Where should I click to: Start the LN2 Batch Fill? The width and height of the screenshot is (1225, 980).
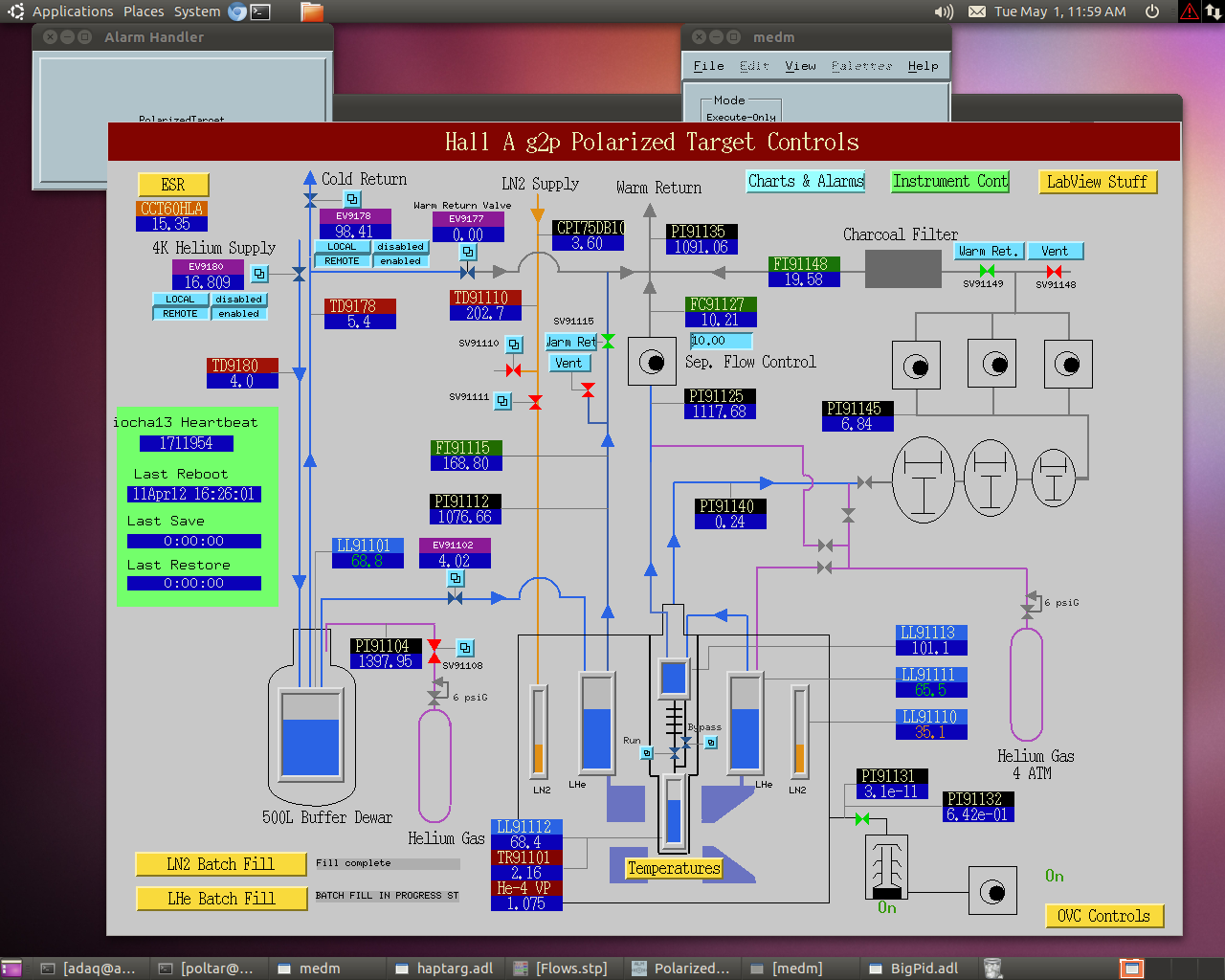click(x=221, y=864)
